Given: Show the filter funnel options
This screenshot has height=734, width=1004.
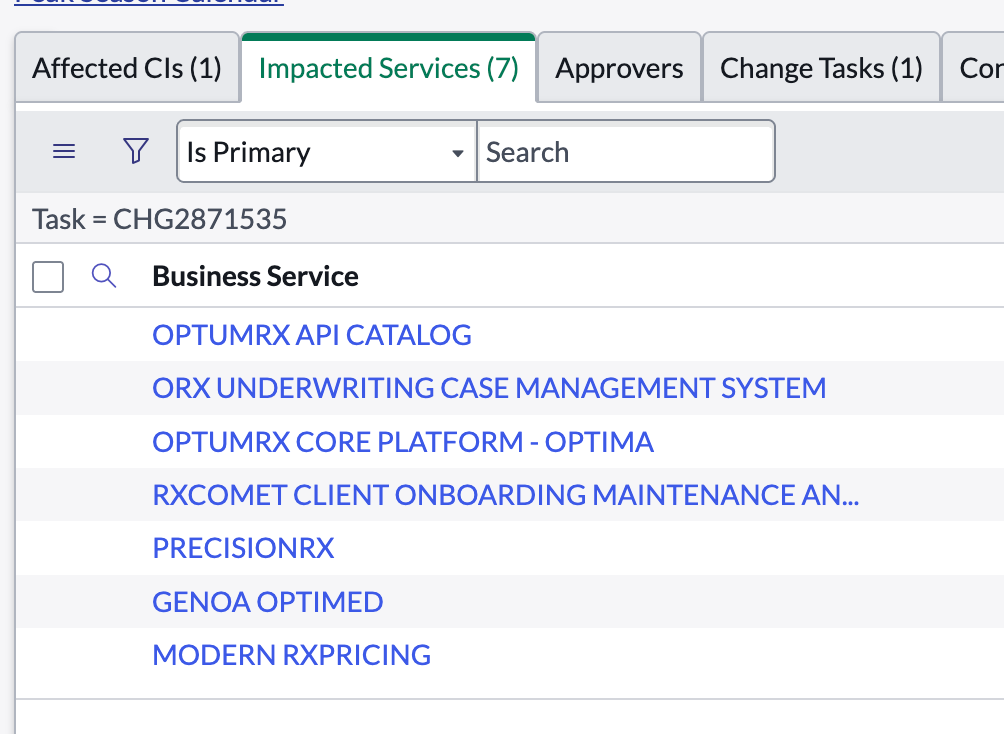Looking at the screenshot, I should (x=136, y=151).
